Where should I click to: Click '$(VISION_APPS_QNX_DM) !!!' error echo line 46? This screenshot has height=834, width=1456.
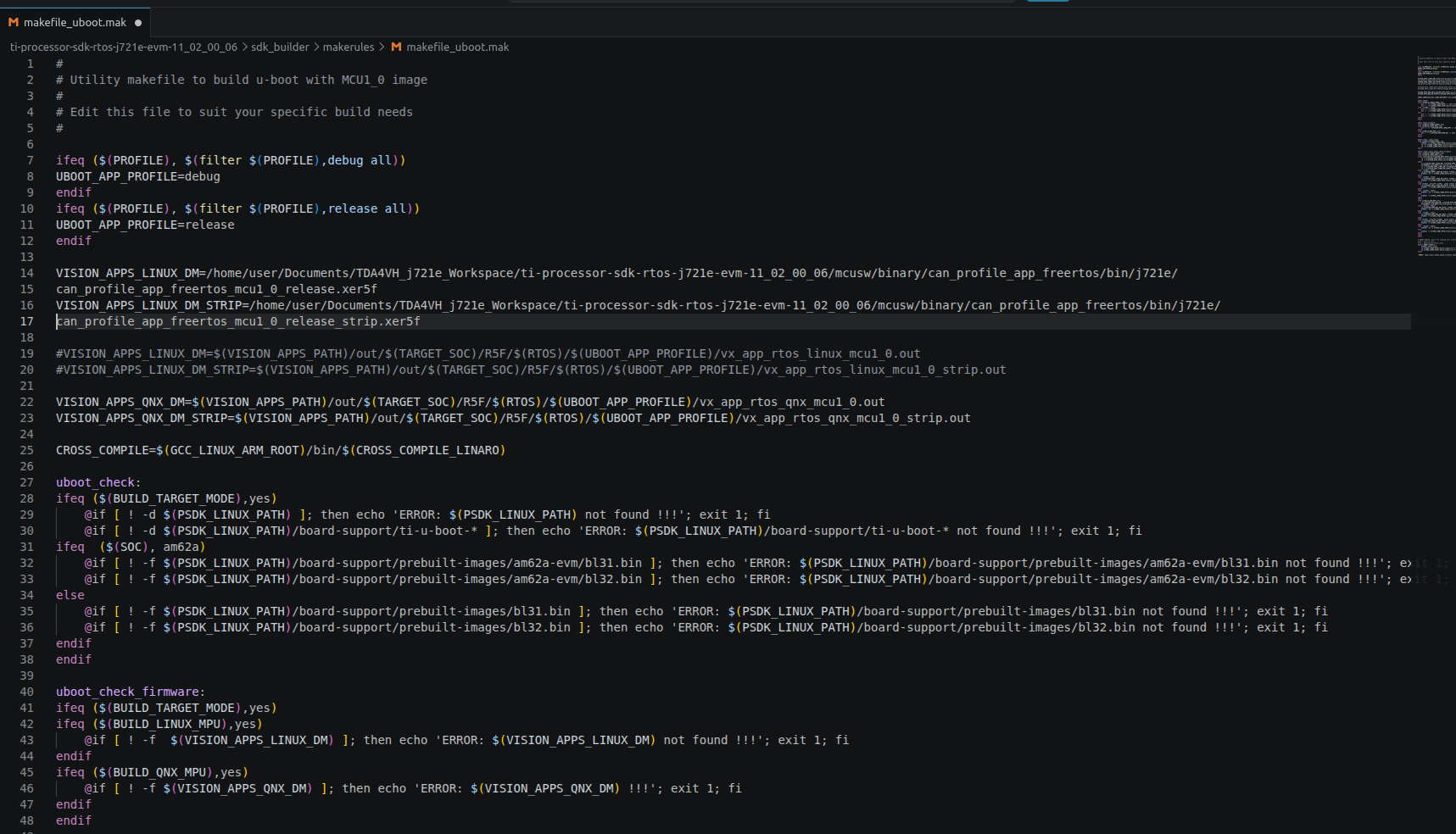click(x=413, y=789)
